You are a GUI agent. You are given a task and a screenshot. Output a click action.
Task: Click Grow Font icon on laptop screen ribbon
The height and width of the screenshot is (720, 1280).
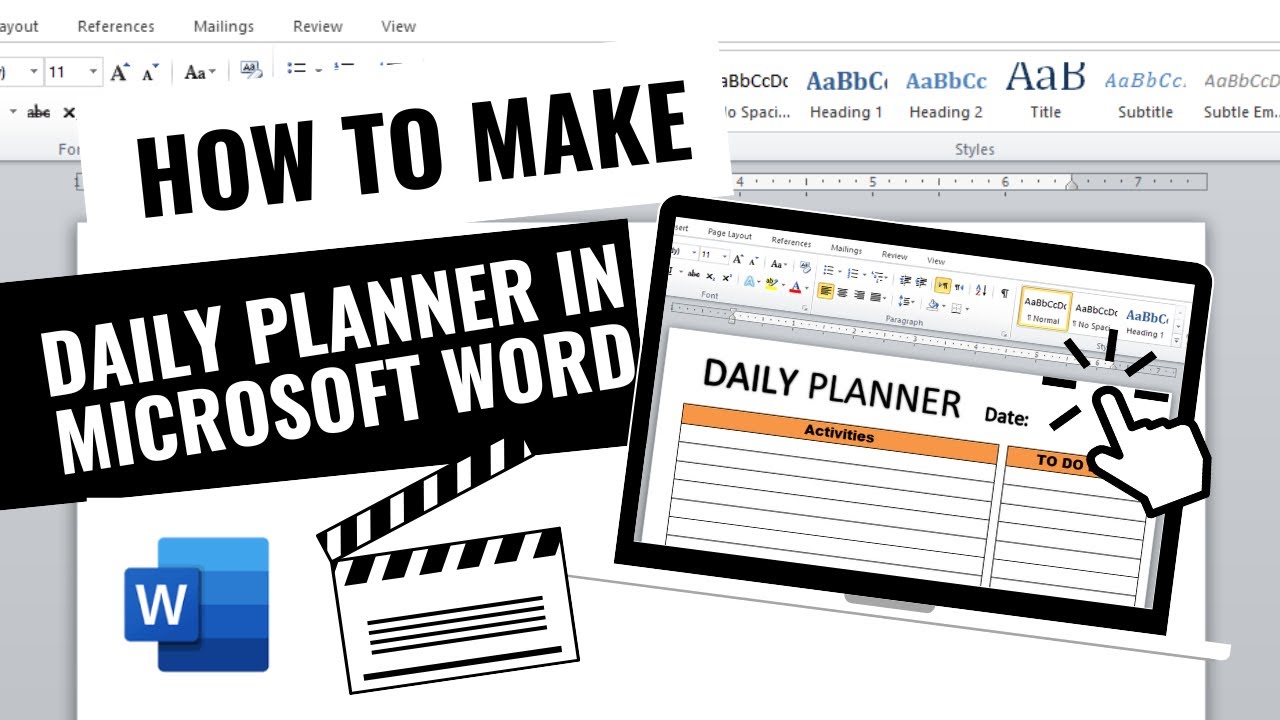point(737,259)
